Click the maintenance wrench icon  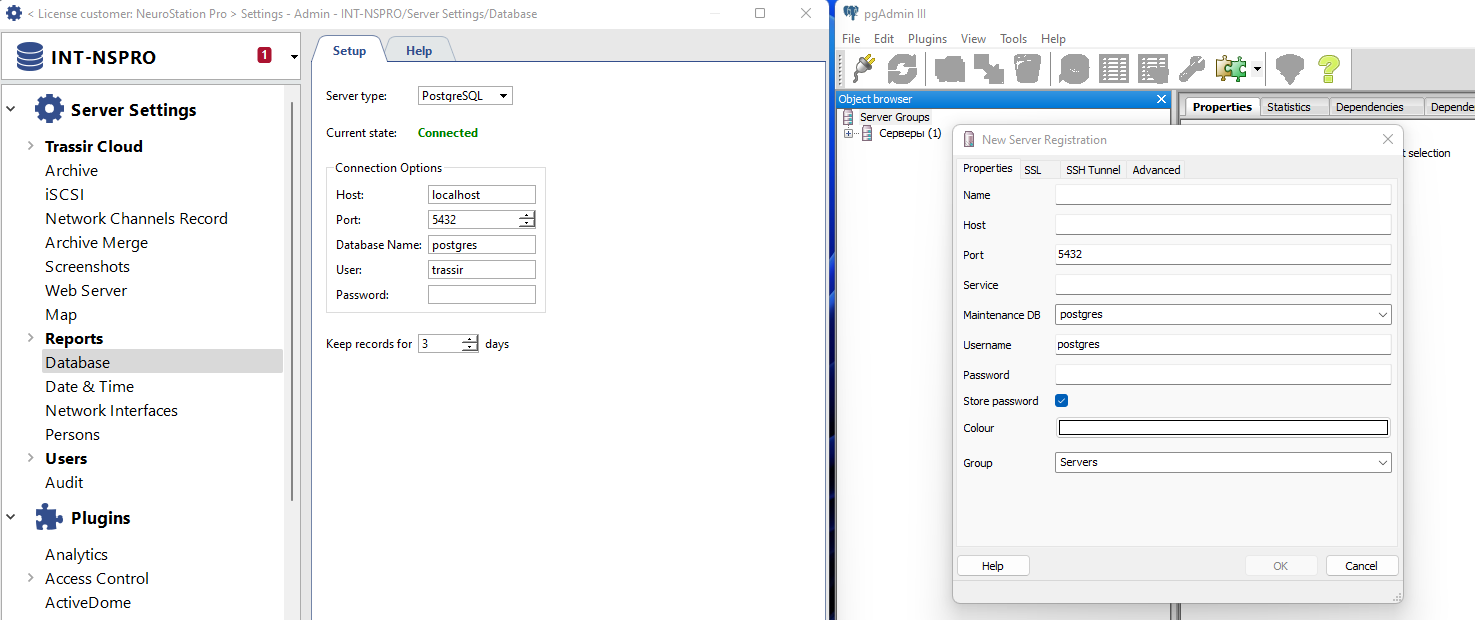coord(1192,68)
